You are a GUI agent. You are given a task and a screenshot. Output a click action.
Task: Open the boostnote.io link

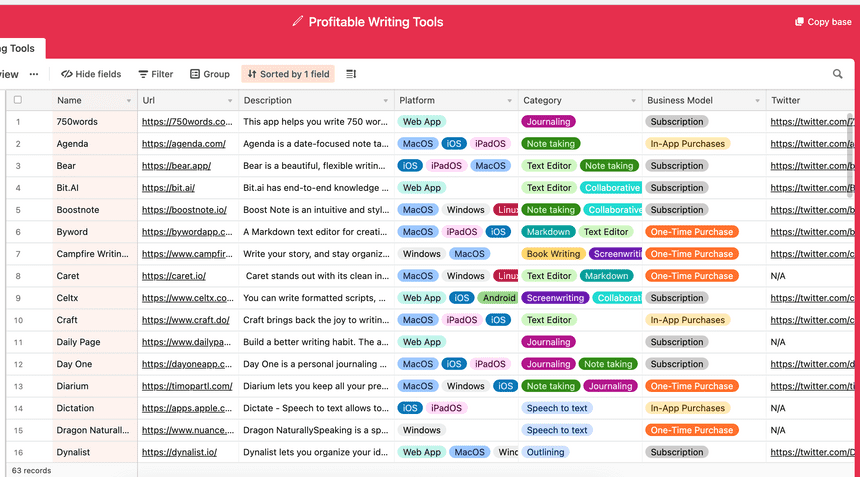[x=184, y=209]
